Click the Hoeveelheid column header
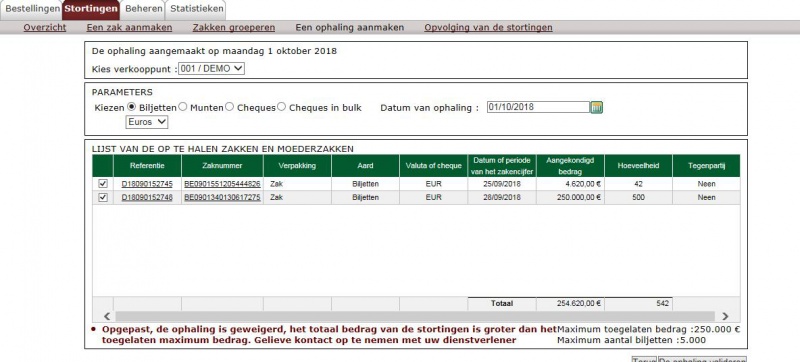800x362 pixels. [638, 166]
